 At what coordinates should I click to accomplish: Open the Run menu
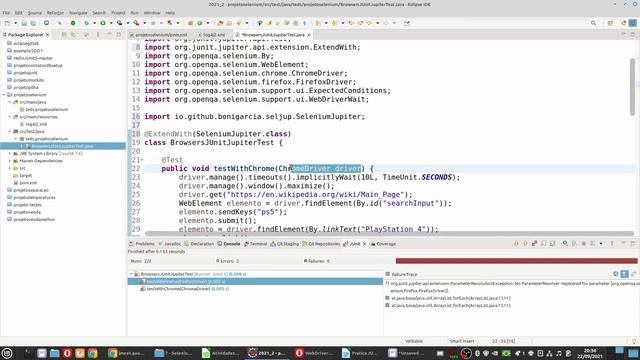click(x=134, y=13)
